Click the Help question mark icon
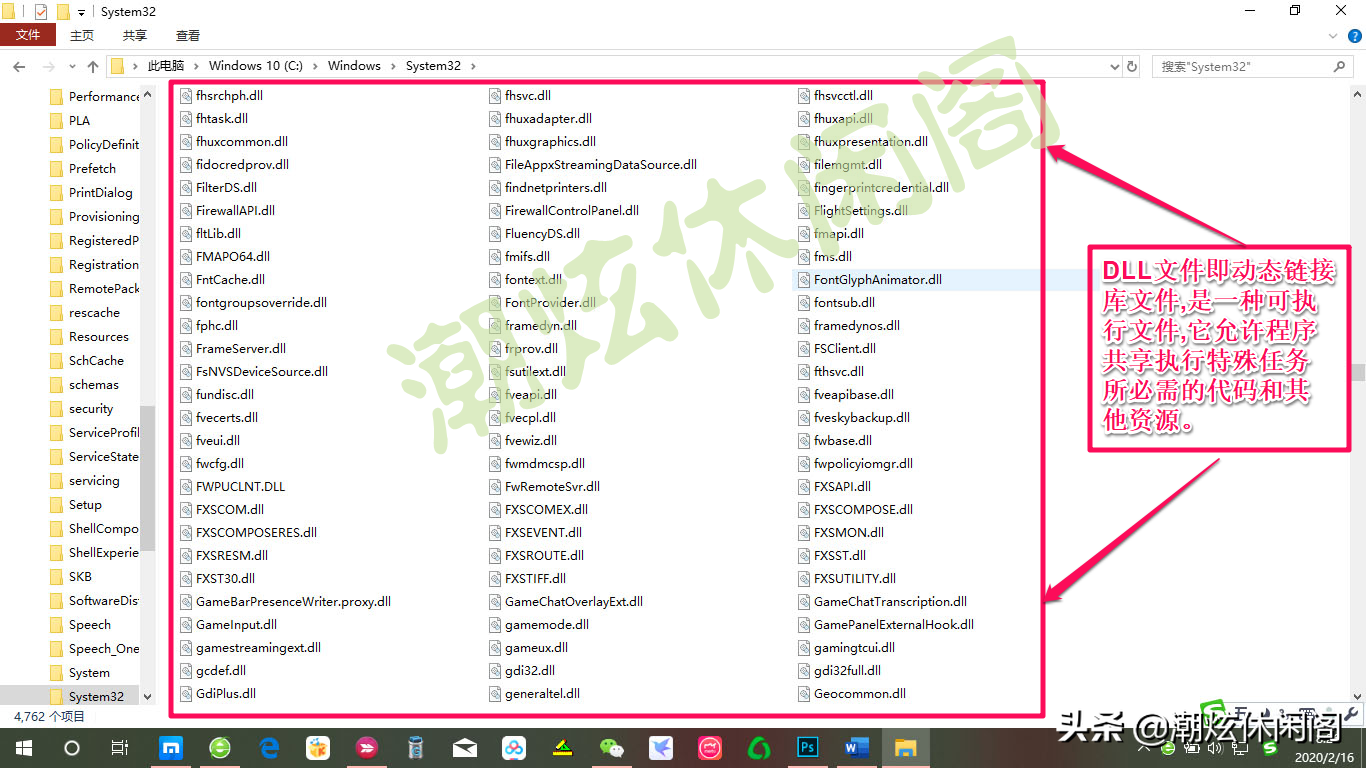 tap(1354, 35)
